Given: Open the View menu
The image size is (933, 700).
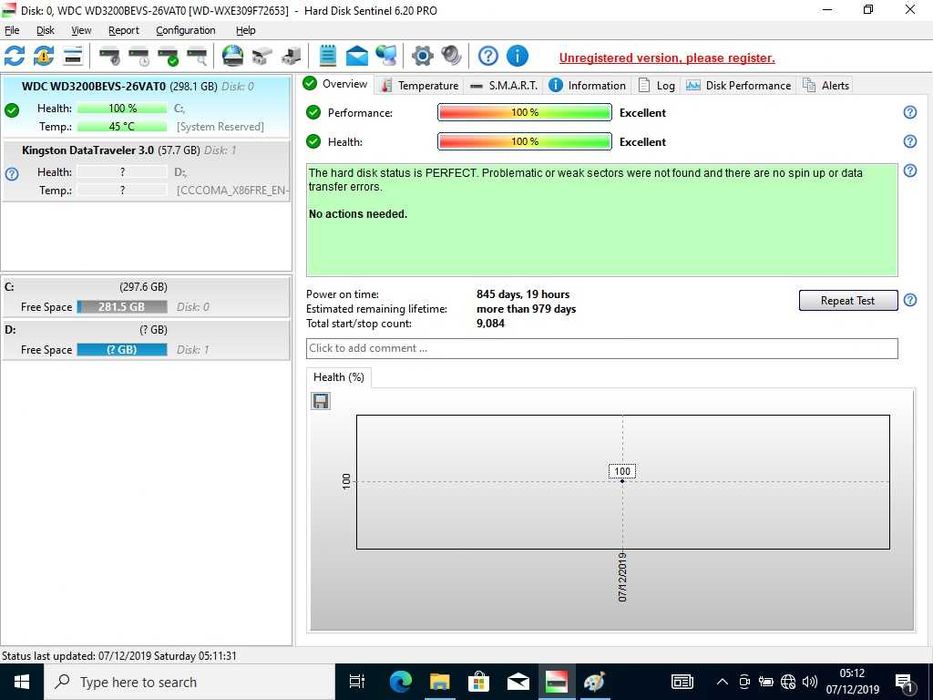Looking at the screenshot, I should coord(82,30).
